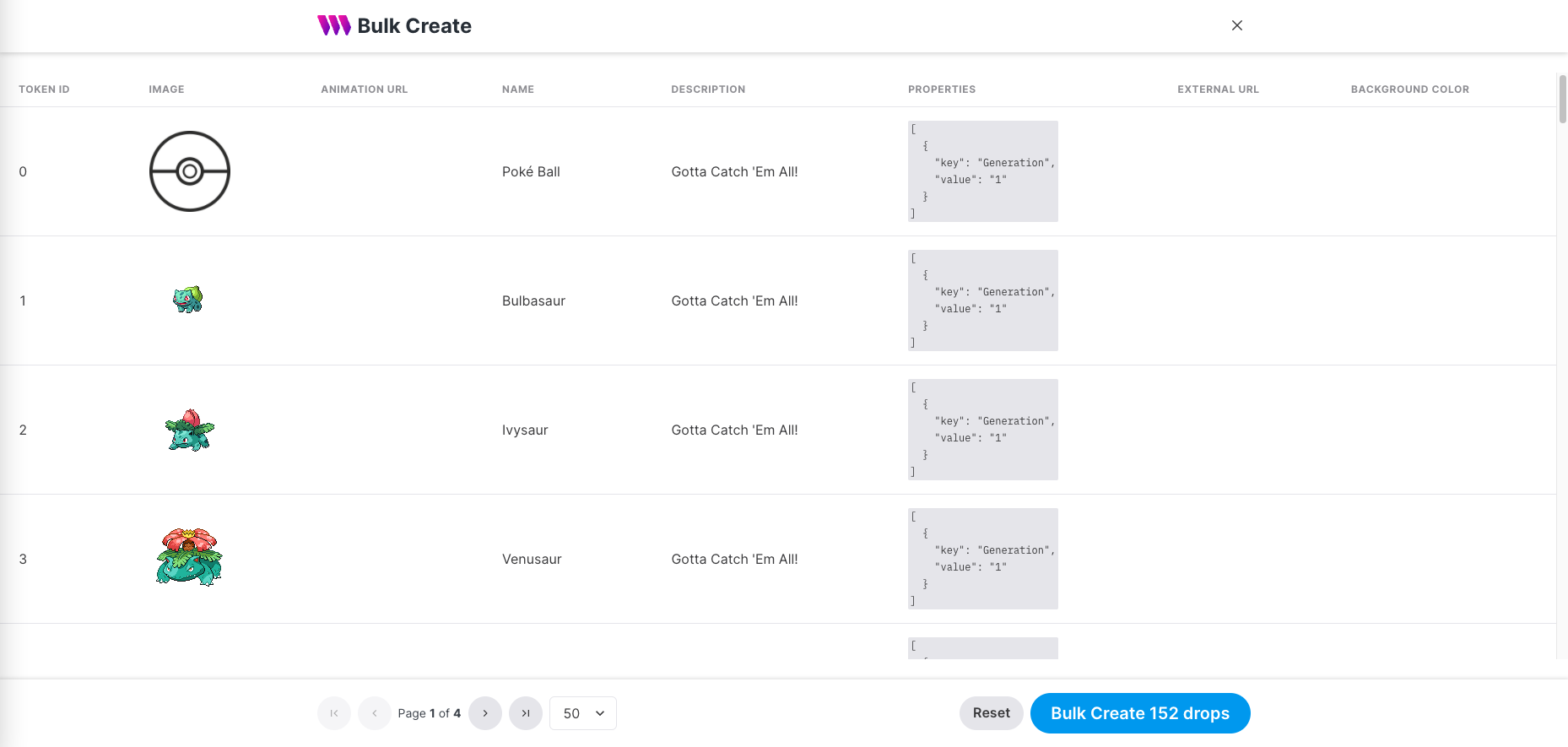The image size is (1568, 747).
Task: Click the Poké Ball row description text
Action: [734, 171]
